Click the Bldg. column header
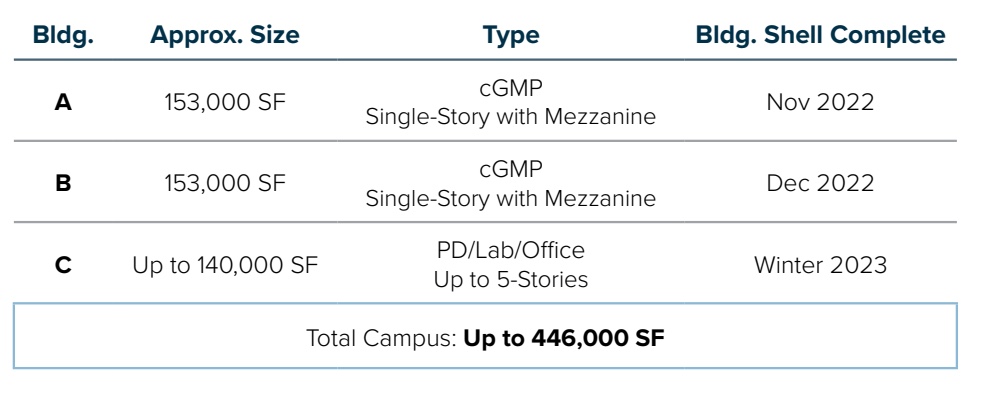 coord(63,35)
